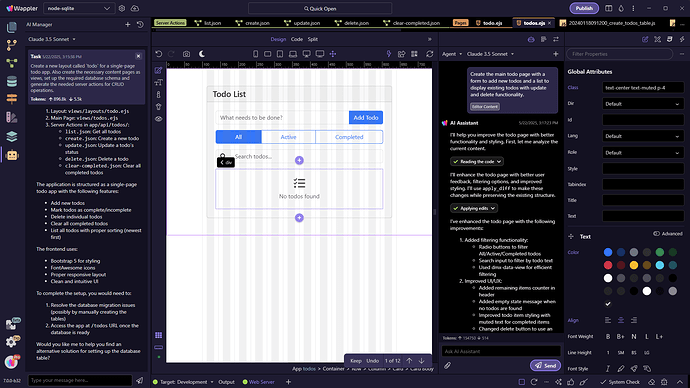Switch preview to mobile phone size
This screenshot has width=690, height=388.
[255, 54]
